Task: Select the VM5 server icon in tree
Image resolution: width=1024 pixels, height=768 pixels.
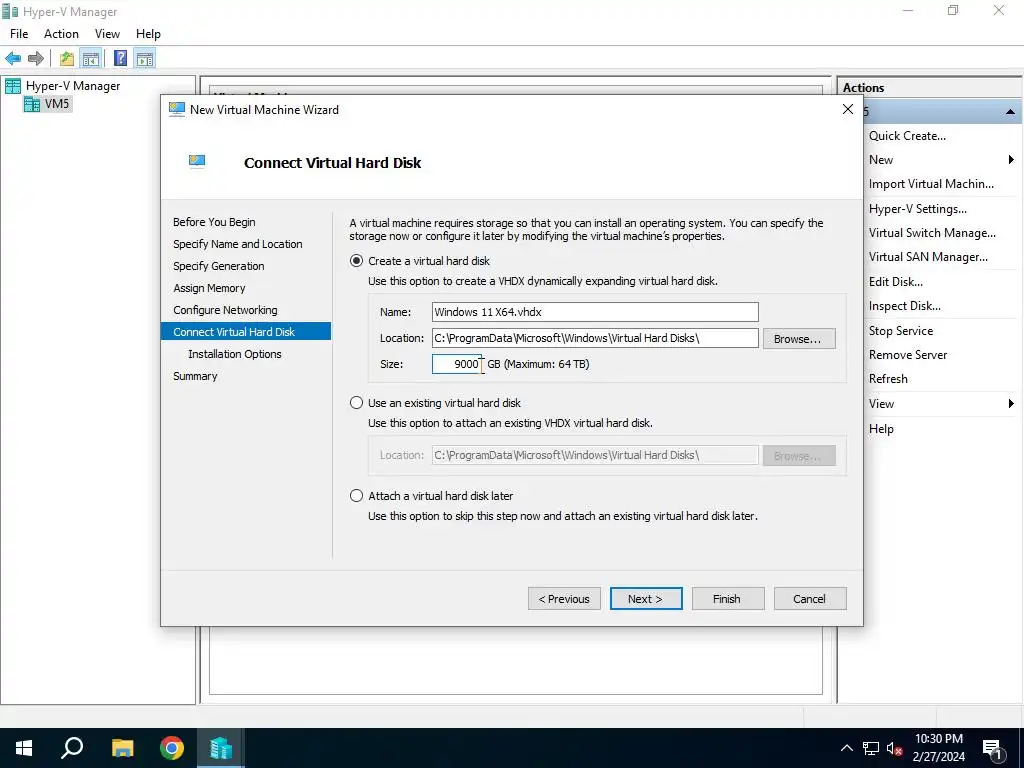Action: tap(32, 104)
